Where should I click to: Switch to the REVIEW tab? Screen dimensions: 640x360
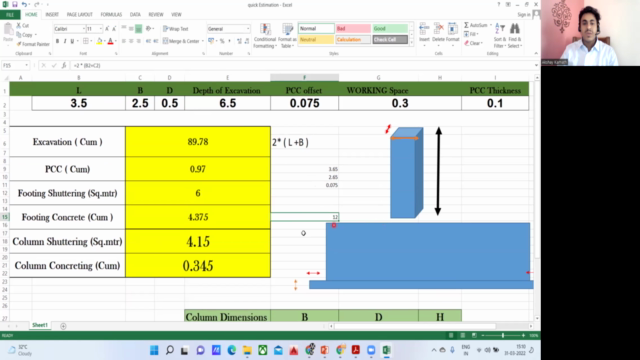click(x=156, y=15)
